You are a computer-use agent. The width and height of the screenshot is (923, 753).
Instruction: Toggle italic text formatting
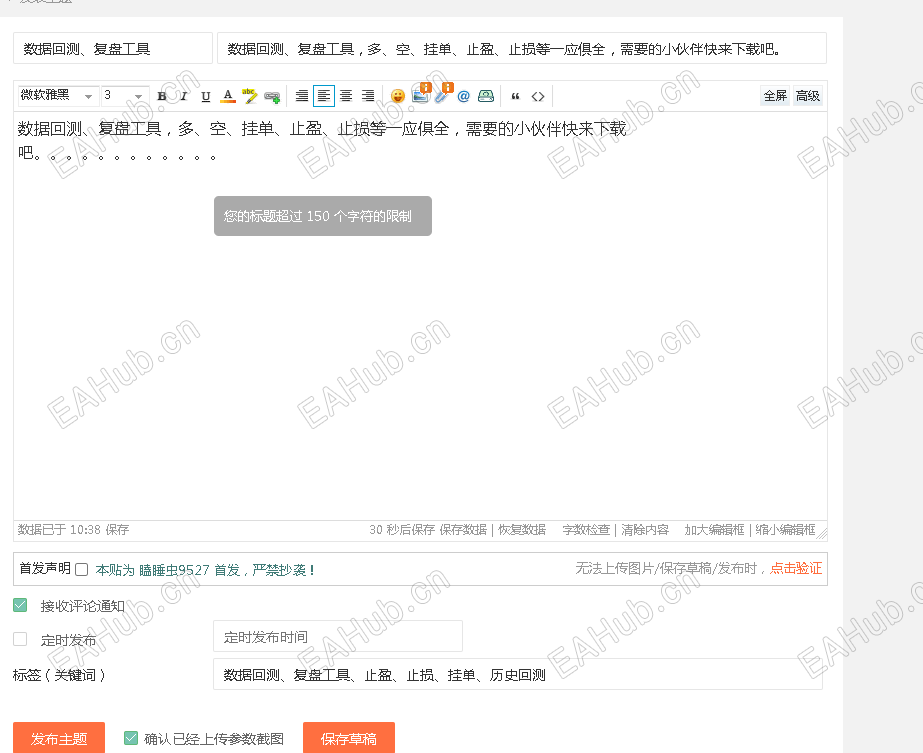(x=184, y=96)
